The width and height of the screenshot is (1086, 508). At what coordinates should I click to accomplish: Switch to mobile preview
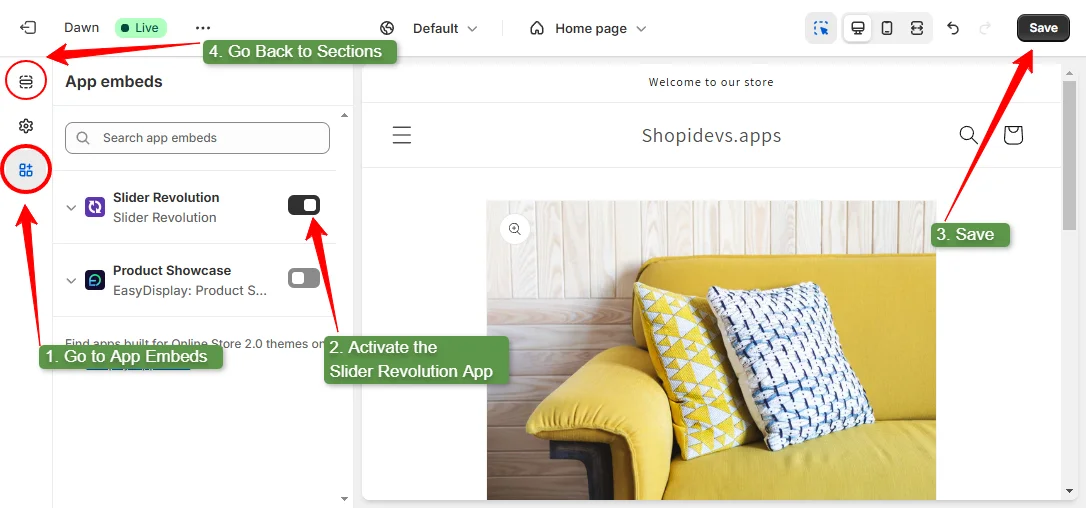pos(887,28)
